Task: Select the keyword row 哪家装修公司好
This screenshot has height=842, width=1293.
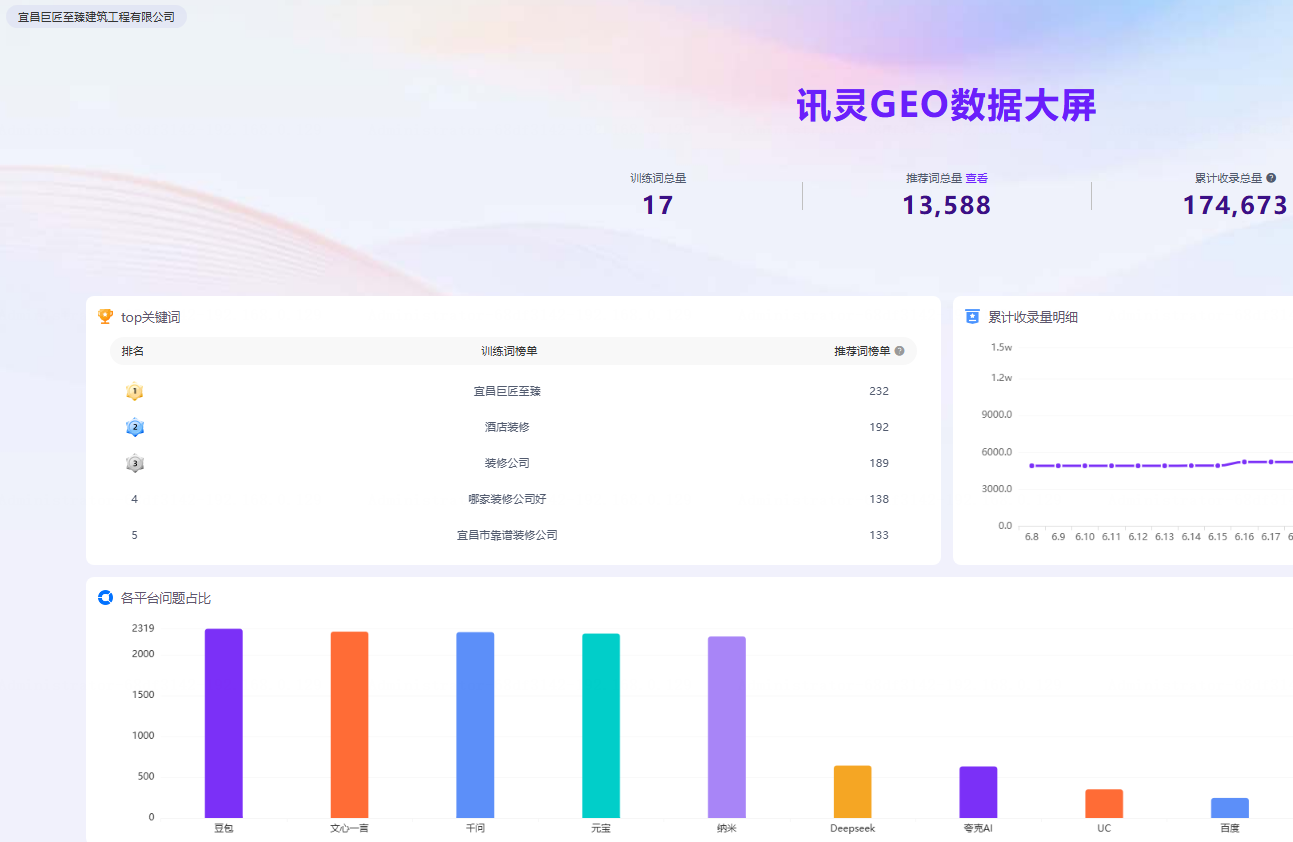Action: click(x=513, y=499)
